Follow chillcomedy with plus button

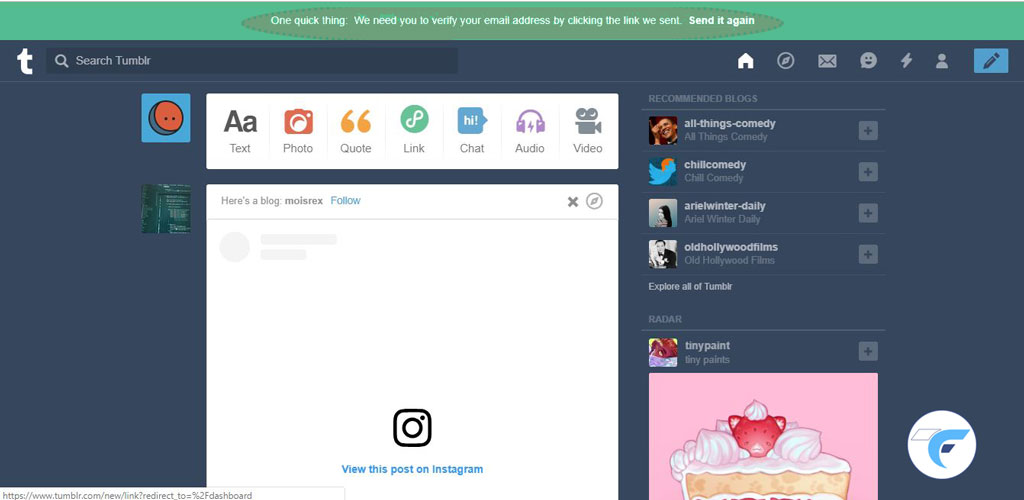[868, 172]
